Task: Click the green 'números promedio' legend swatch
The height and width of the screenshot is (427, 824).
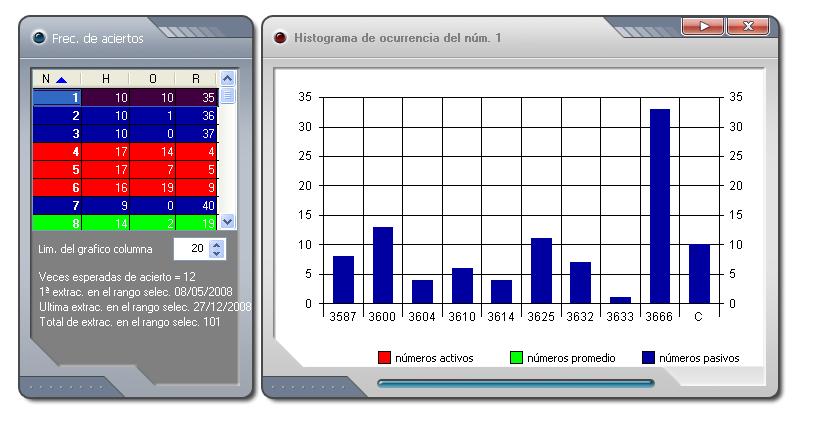Action: pos(517,358)
